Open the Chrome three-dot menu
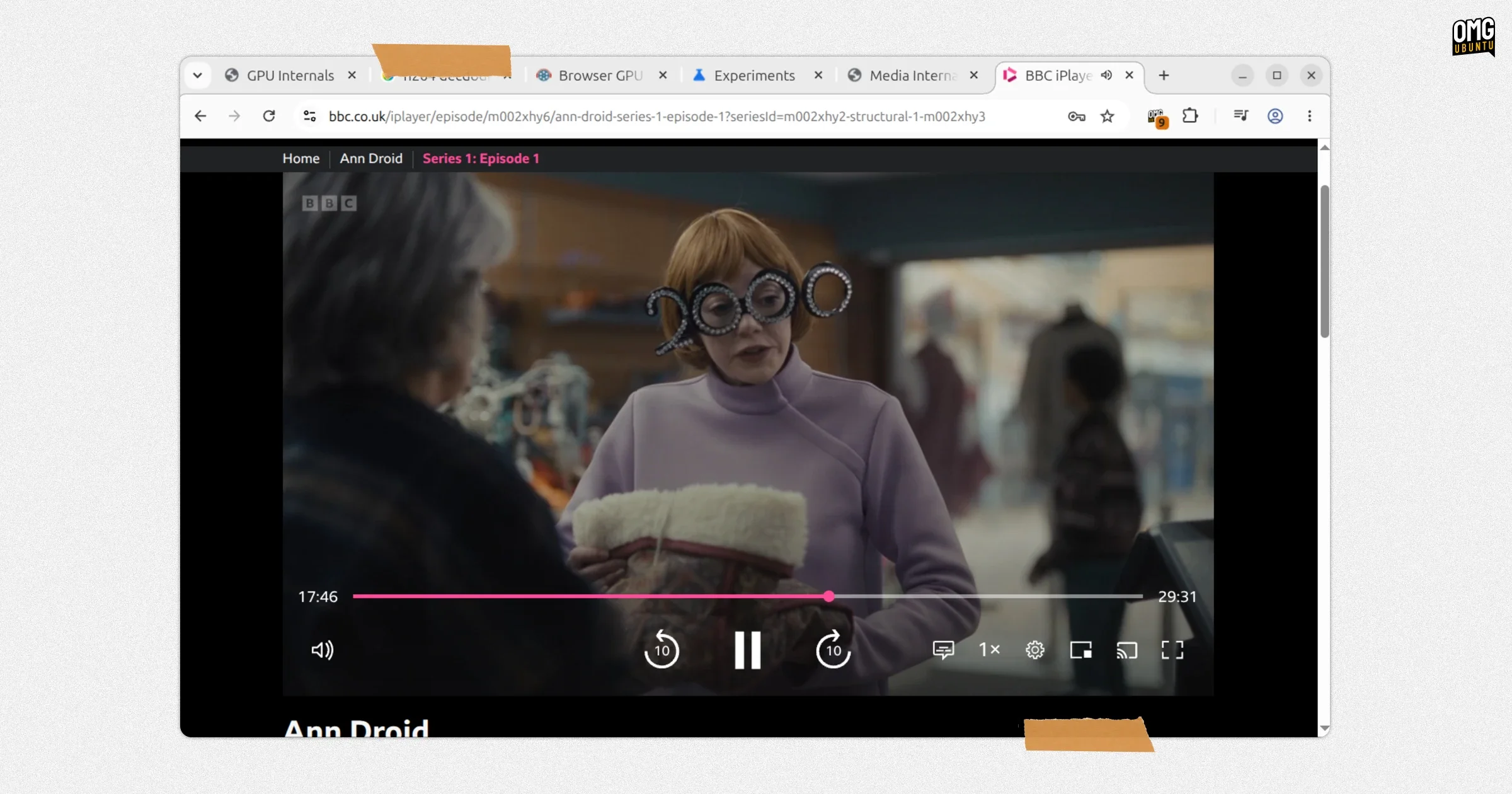Screen dimensions: 1512x794 pos(1310,116)
